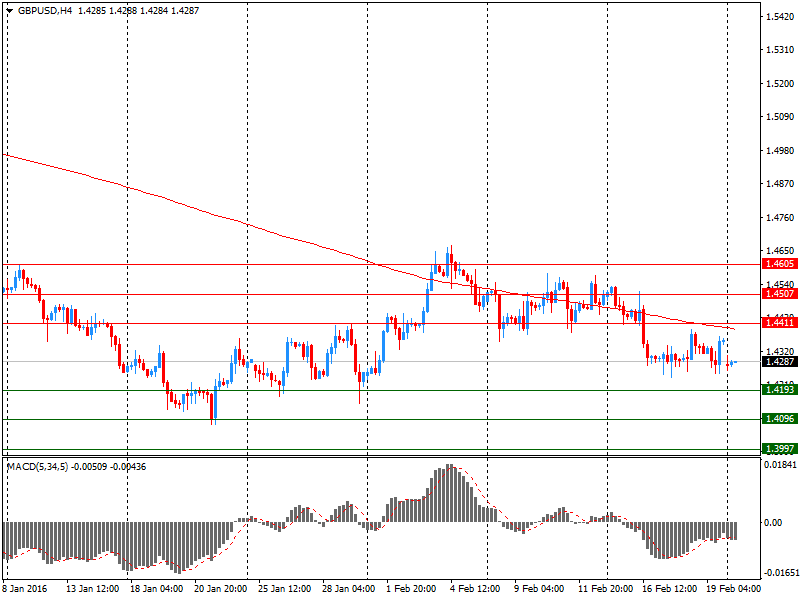800x600 pixels.
Task: Select the GBPUSD,H4 chart title text
Action: tap(45, 11)
